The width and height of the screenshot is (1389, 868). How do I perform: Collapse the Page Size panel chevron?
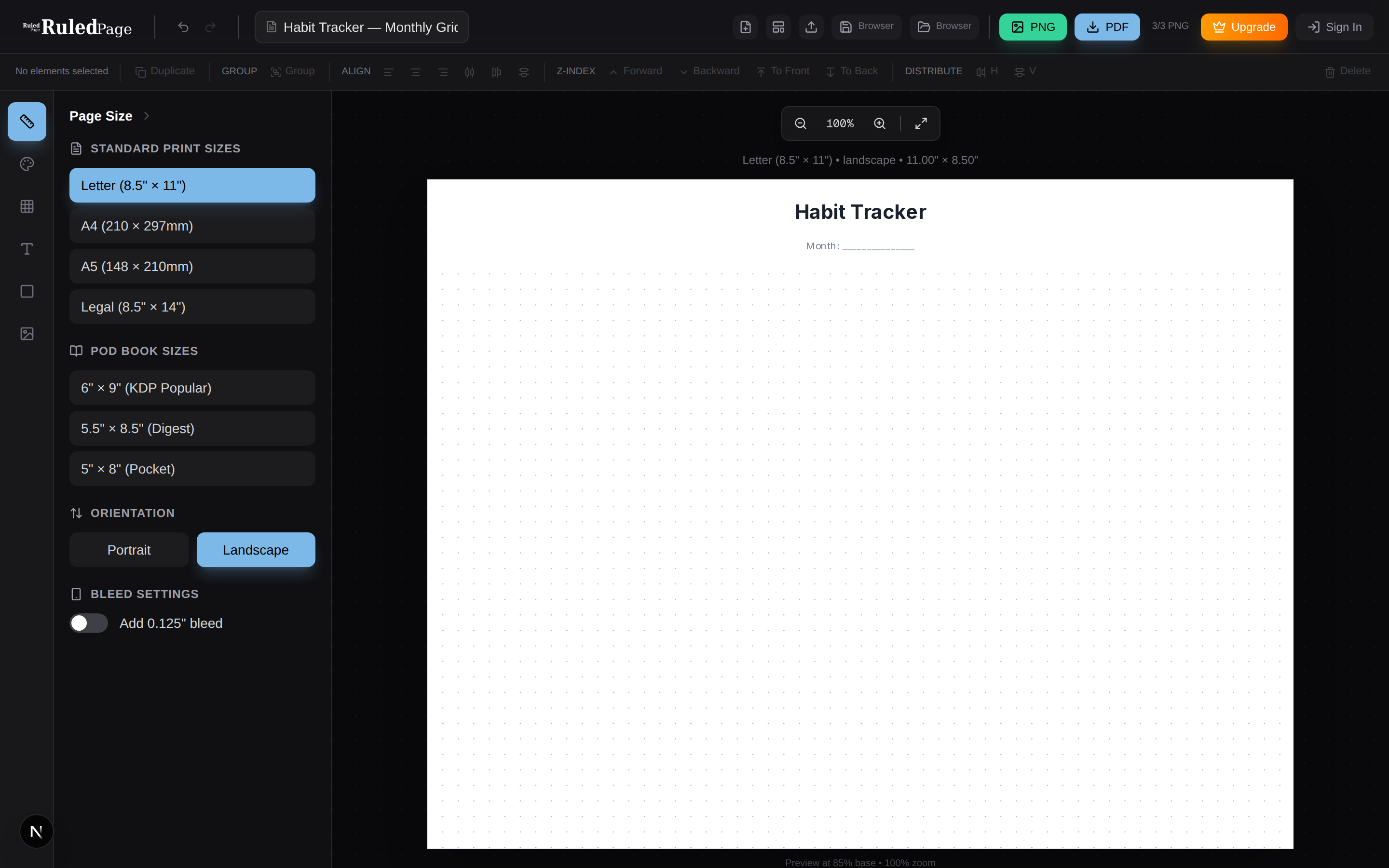click(146, 116)
